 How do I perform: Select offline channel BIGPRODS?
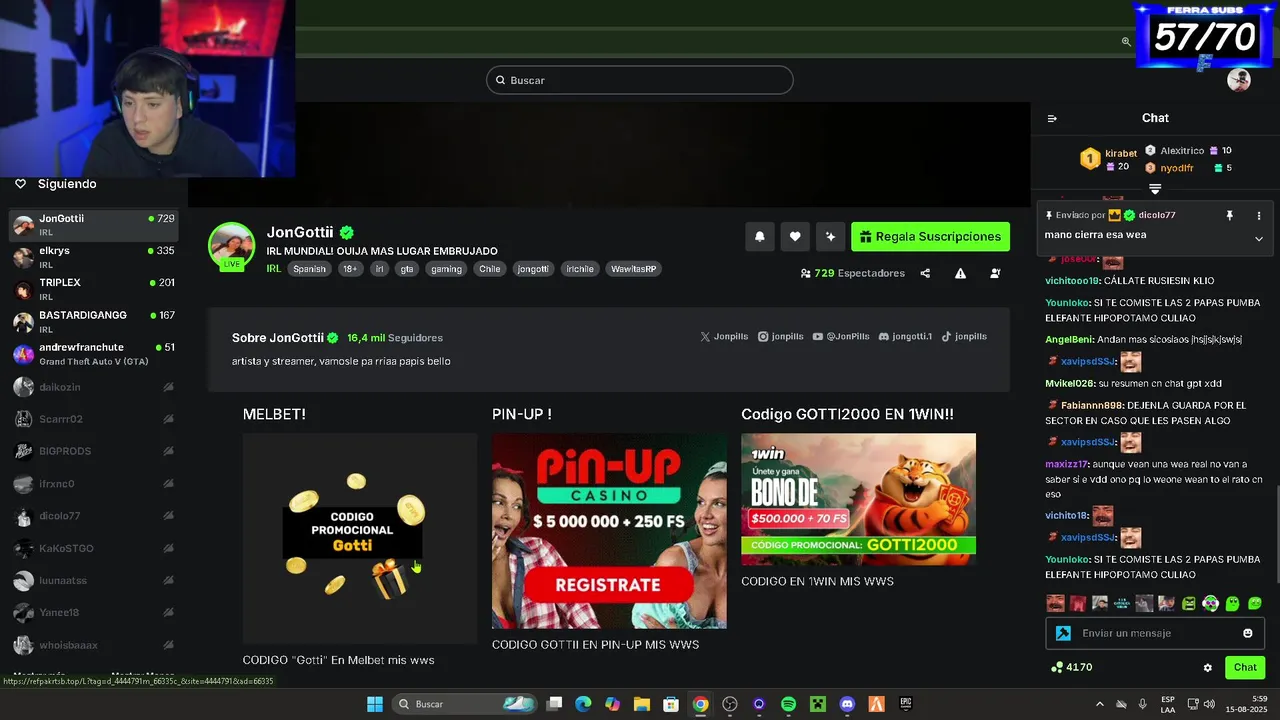coord(93,451)
